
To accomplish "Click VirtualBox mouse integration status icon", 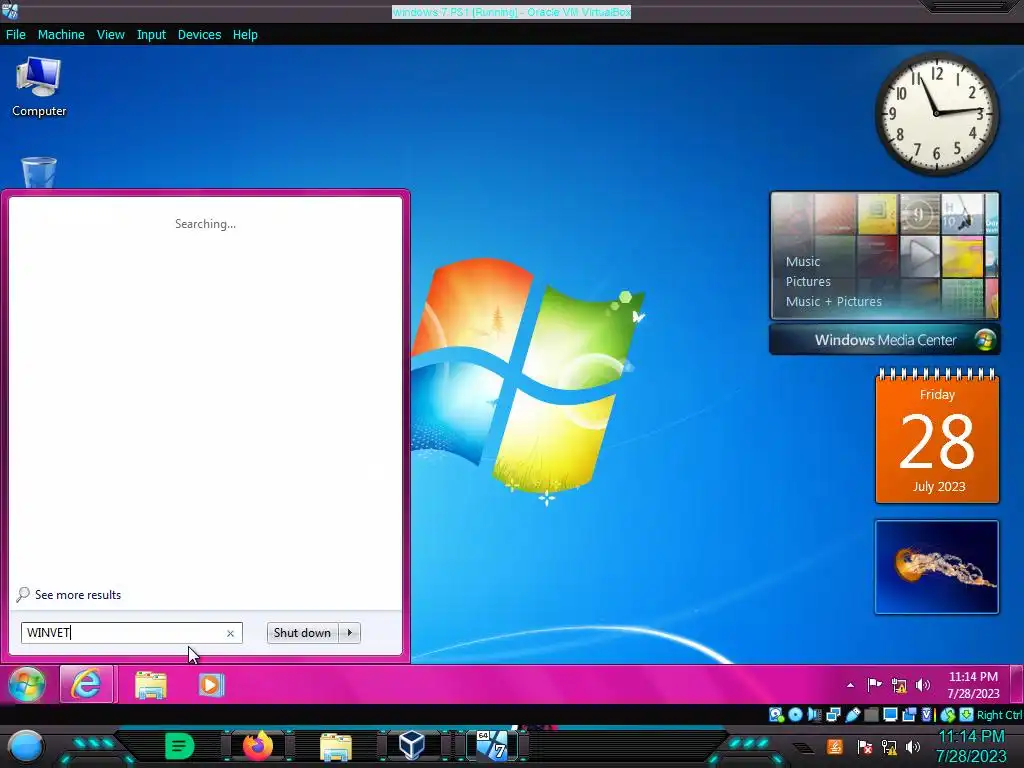I will pyautogui.click(x=948, y=714).
